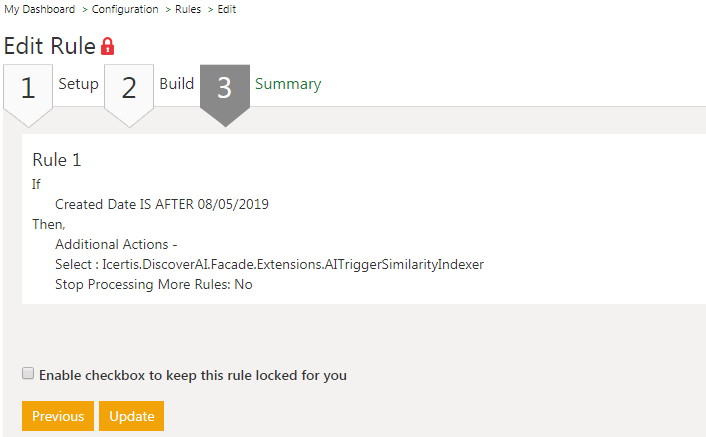Click the Edit Rule page title
The width and height of the screenshot is (706, 437).
(x=49, y=46)
